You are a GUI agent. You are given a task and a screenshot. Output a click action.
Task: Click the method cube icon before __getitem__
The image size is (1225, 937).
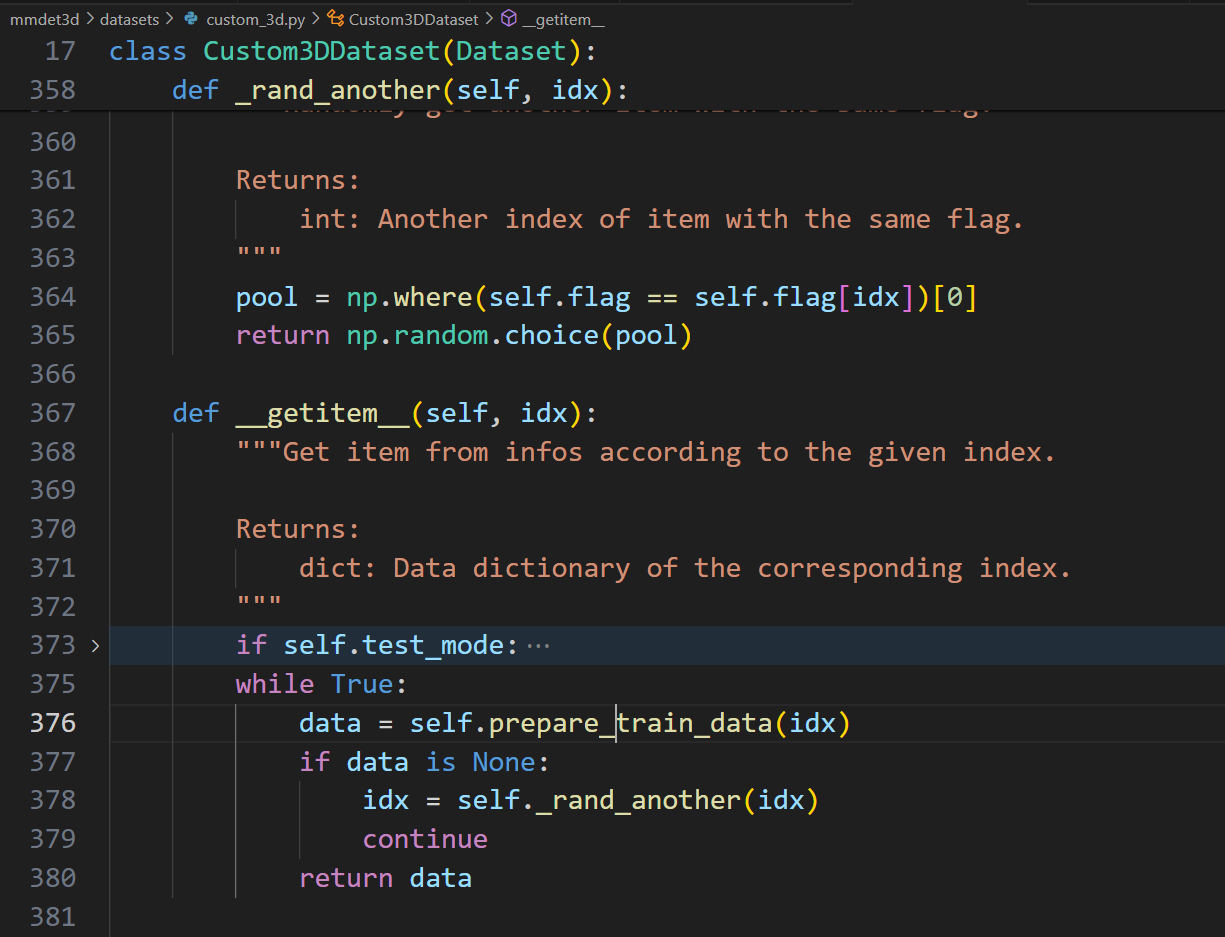tap(509, 19)
